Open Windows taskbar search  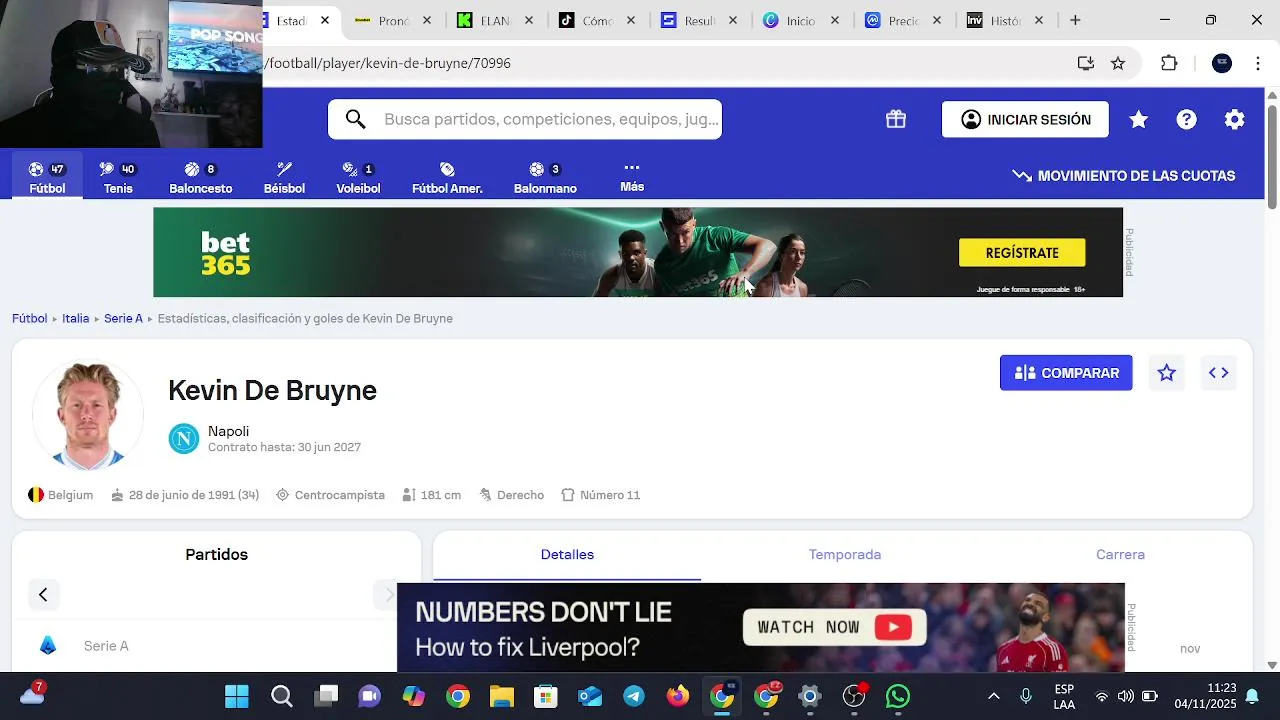tap(282, 696)
